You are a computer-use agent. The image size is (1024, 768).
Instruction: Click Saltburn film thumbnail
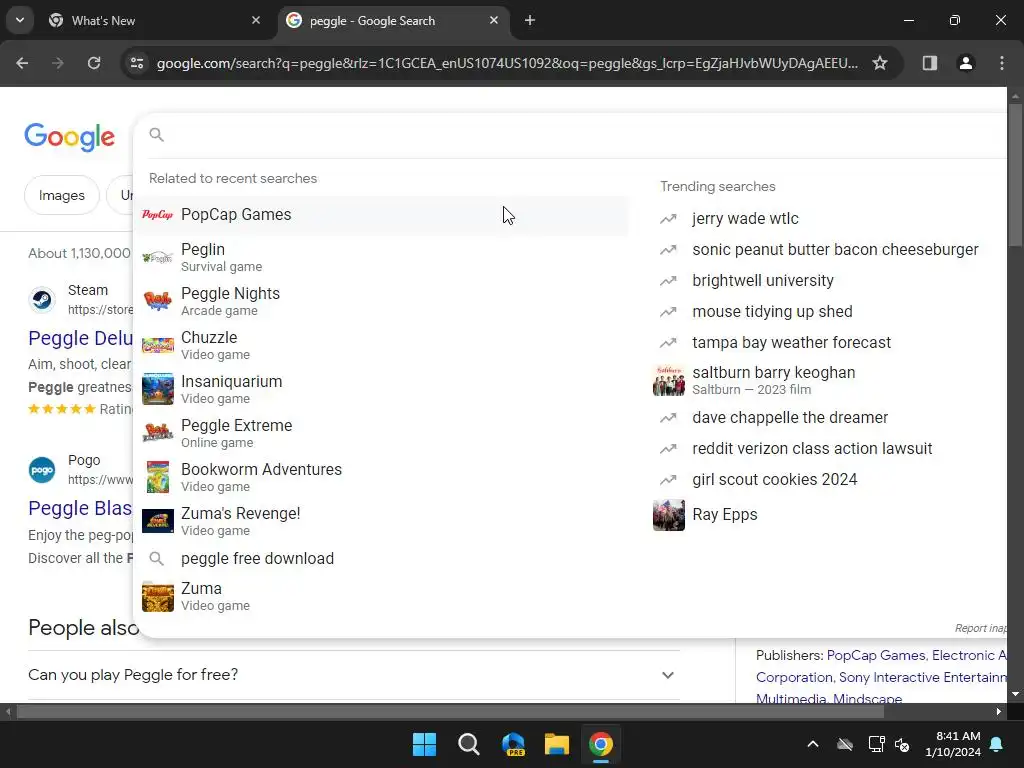(x=669, y=380)
